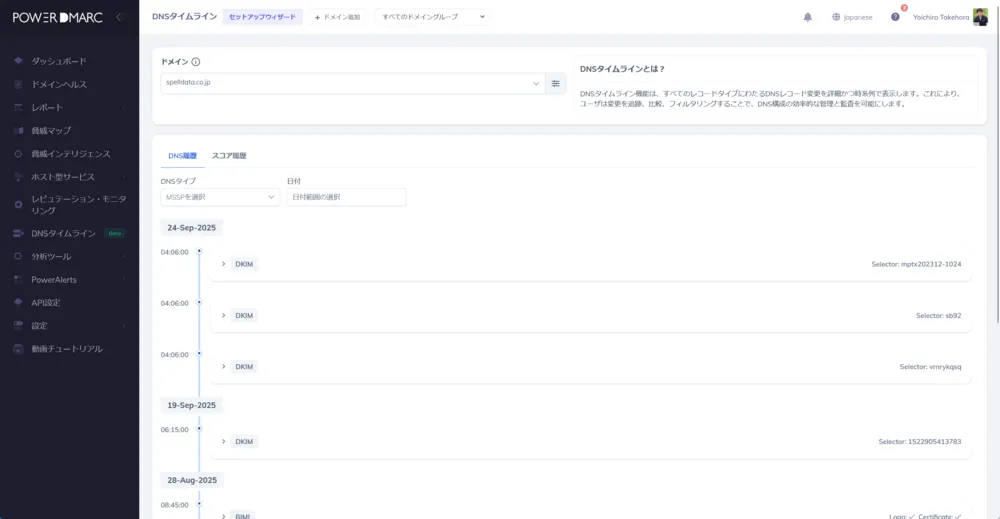Click the 脅威マップ map icon
1000x519 pixels.
[18, 131]
